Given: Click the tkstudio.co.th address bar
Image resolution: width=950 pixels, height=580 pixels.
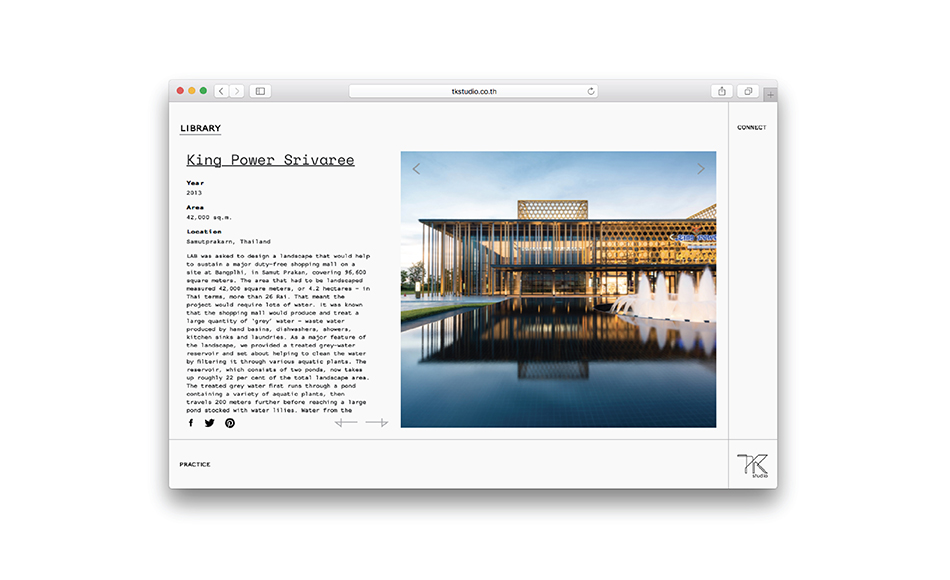Looking at the screenshot, I should click(x=474, y=91).
